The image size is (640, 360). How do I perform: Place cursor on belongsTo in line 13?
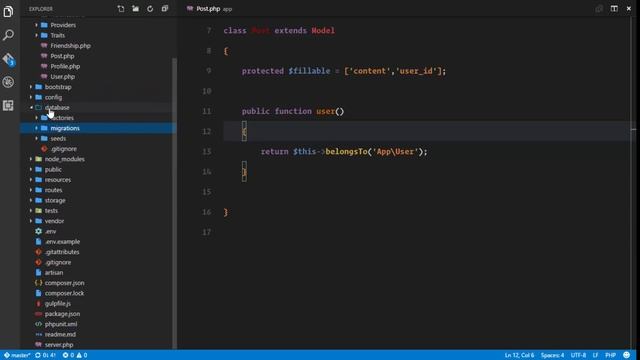click(x=346, y=151)
